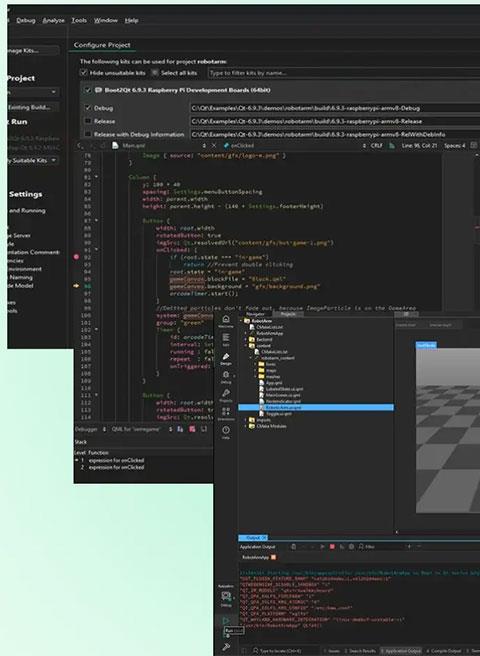The image size is (480, 656).
Task: Open the Search Results pane in status bar
Action: (360, 651)
